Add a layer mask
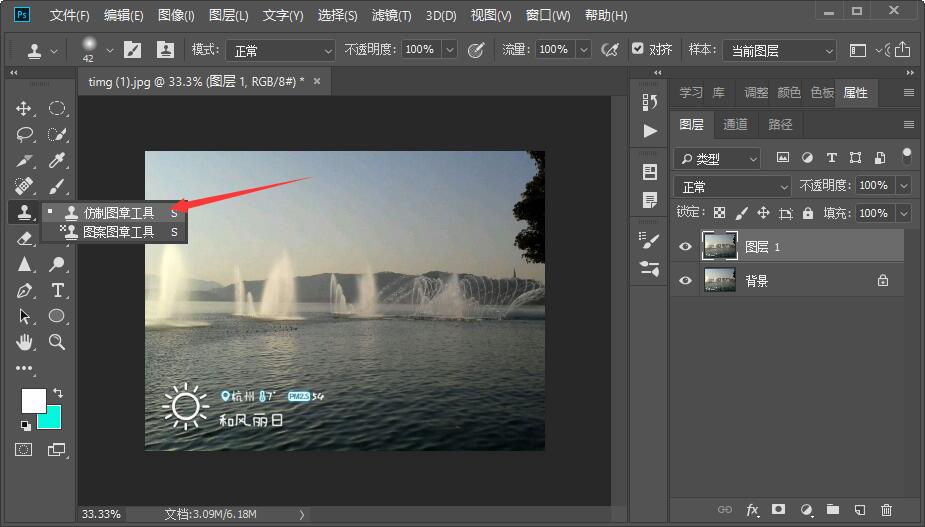925x527 pixels. pyautogui.click(x=779, y=509)
